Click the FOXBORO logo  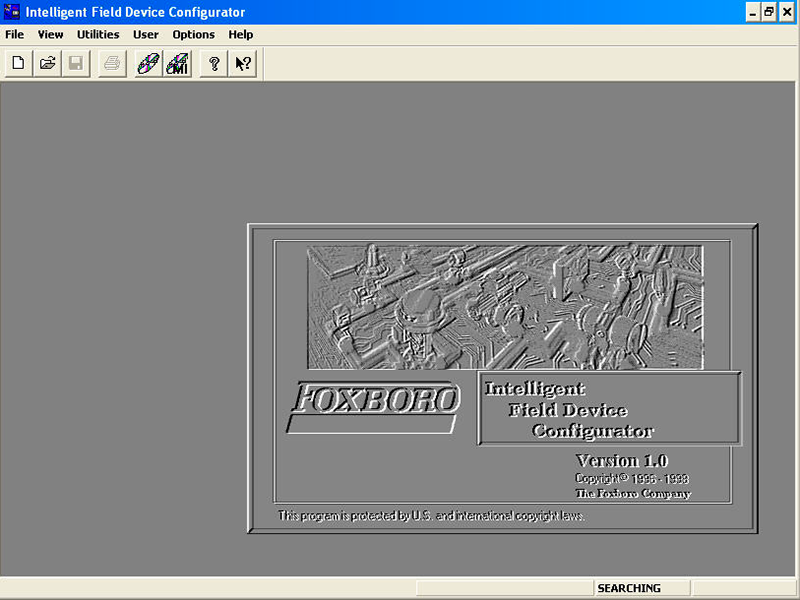coord(373,408)
